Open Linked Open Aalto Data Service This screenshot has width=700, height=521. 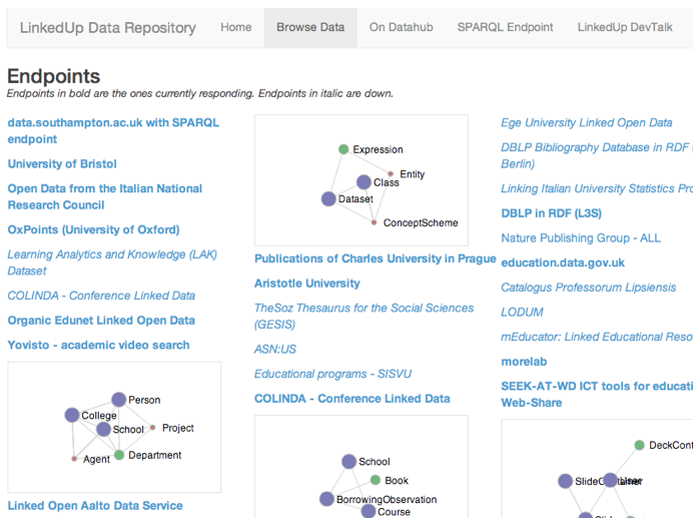coord(95,505)
